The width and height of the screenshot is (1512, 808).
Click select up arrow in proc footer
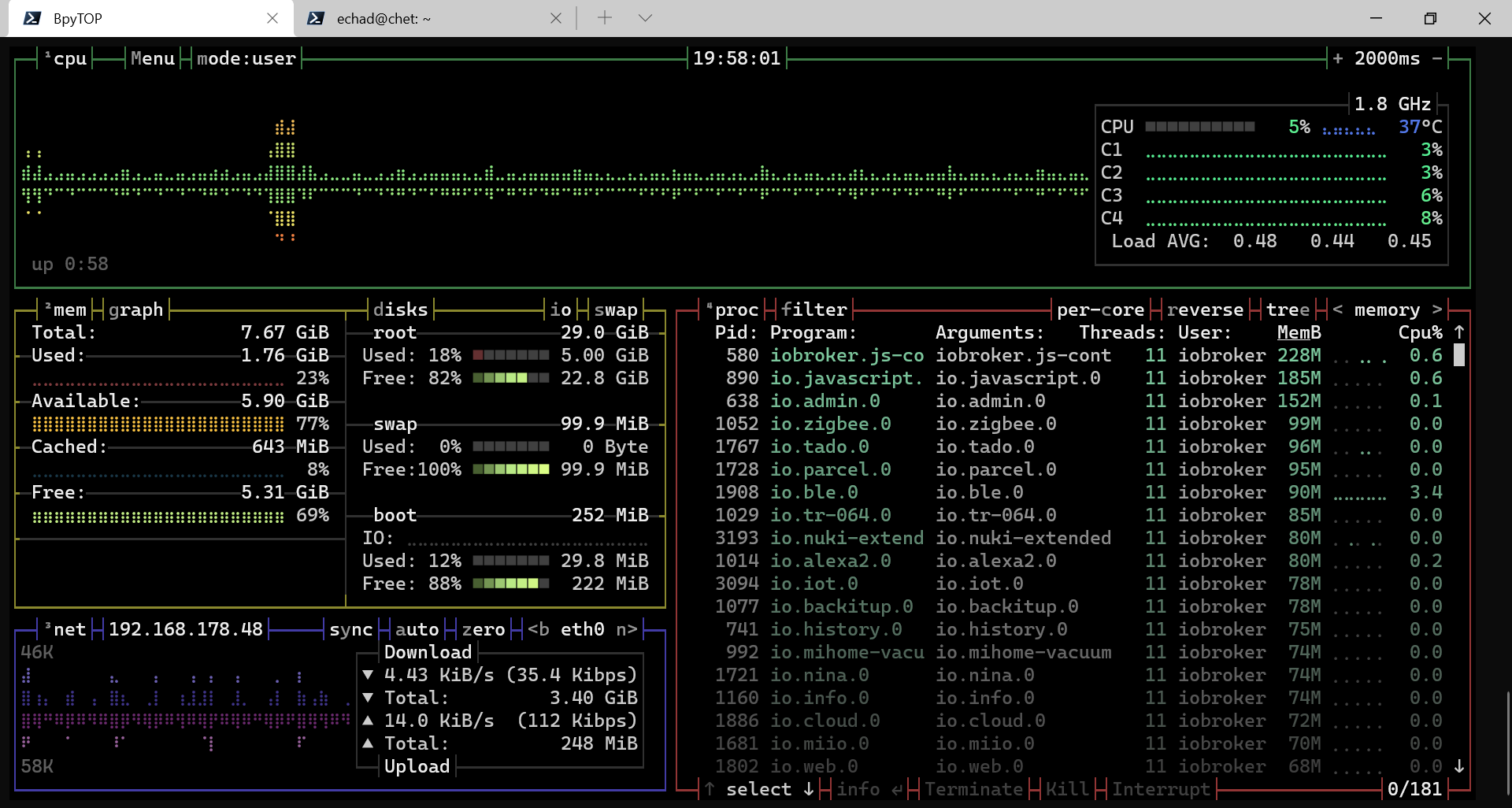coord(710,789)
